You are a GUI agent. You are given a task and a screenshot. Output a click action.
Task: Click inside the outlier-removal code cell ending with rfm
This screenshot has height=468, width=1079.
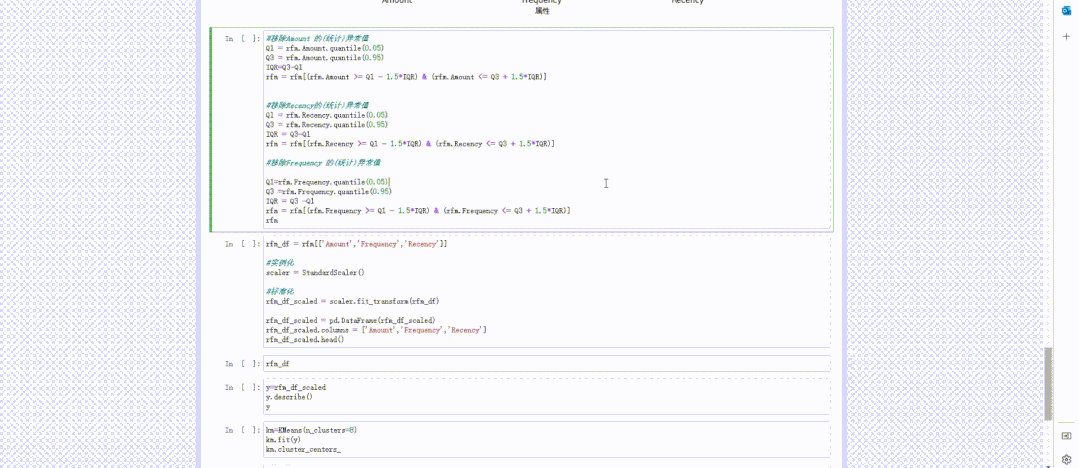point(547,129)
